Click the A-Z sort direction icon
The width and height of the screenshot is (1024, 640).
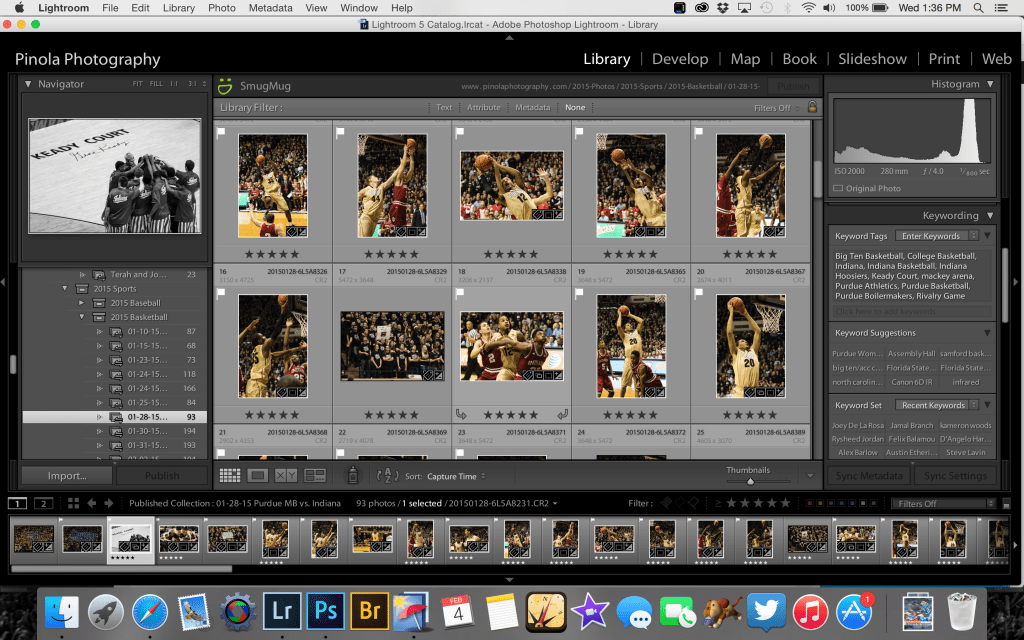coord(387,476)
